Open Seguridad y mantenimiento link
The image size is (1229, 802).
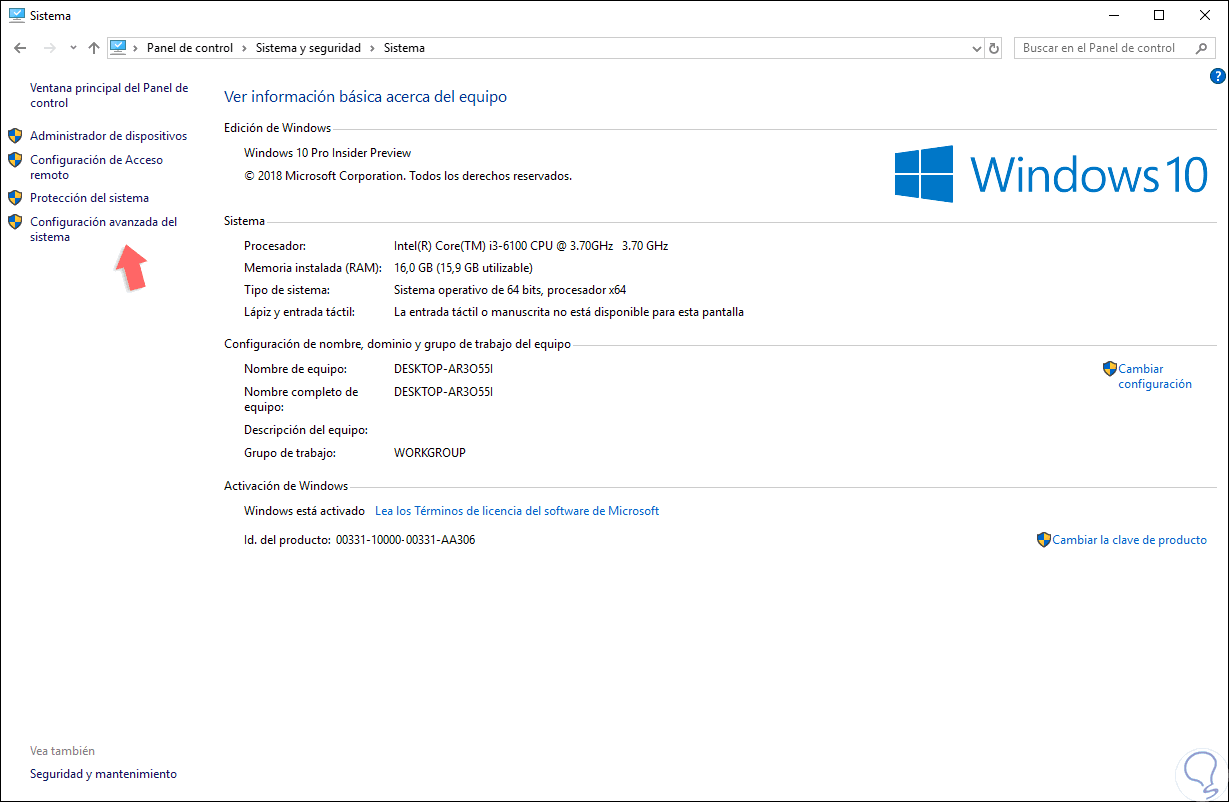[103, 774]
